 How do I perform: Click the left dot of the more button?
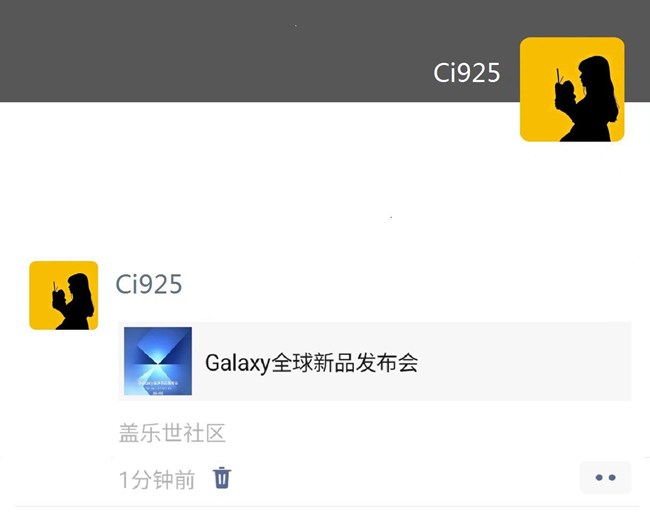(x=599, y=478)
